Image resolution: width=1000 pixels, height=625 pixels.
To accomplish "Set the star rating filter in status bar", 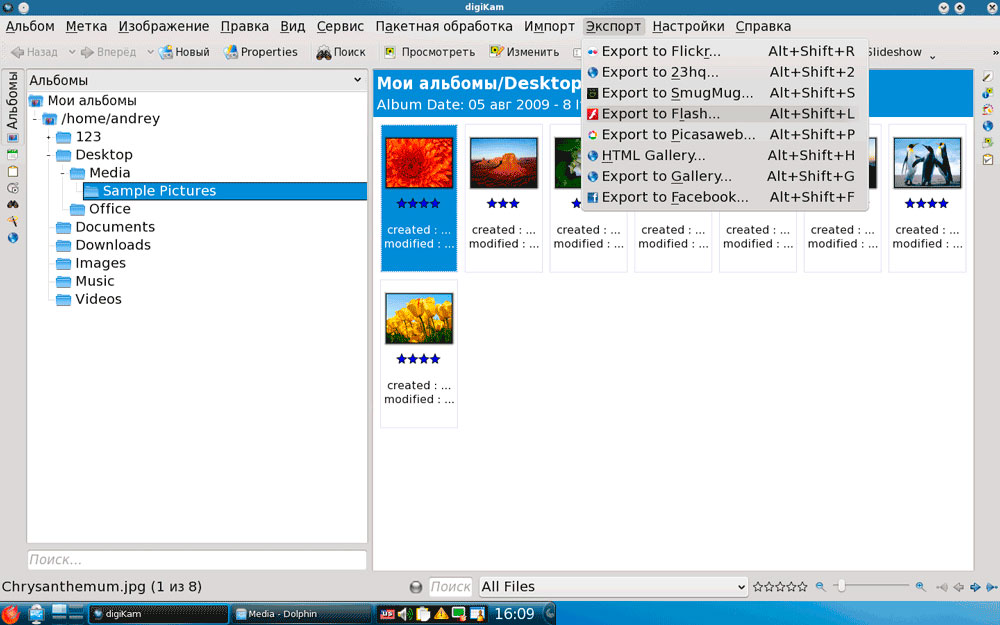I will pyautogui.click(x=780, y=587).
